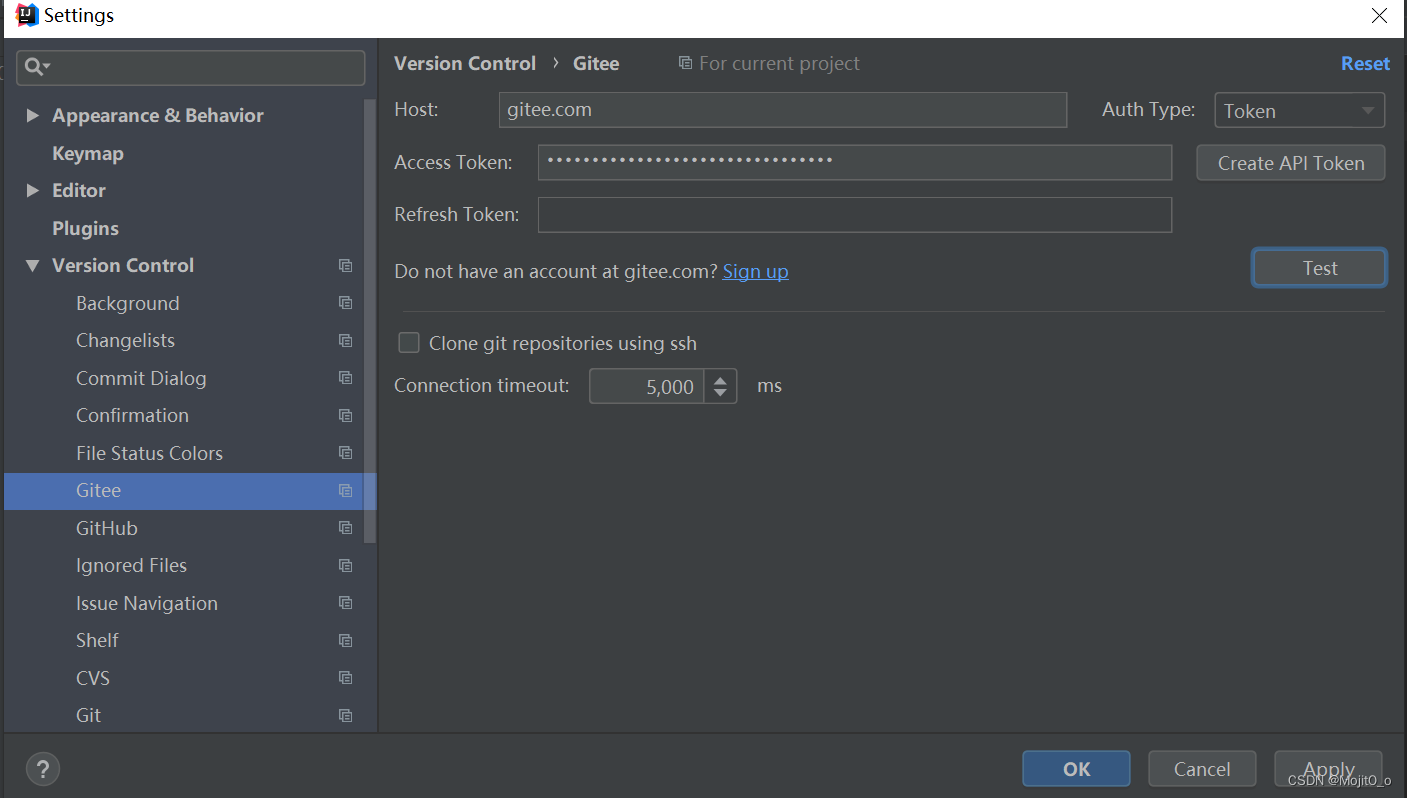Click the Sign up link
Screen dimensions: 1407x798
(755, 271)
